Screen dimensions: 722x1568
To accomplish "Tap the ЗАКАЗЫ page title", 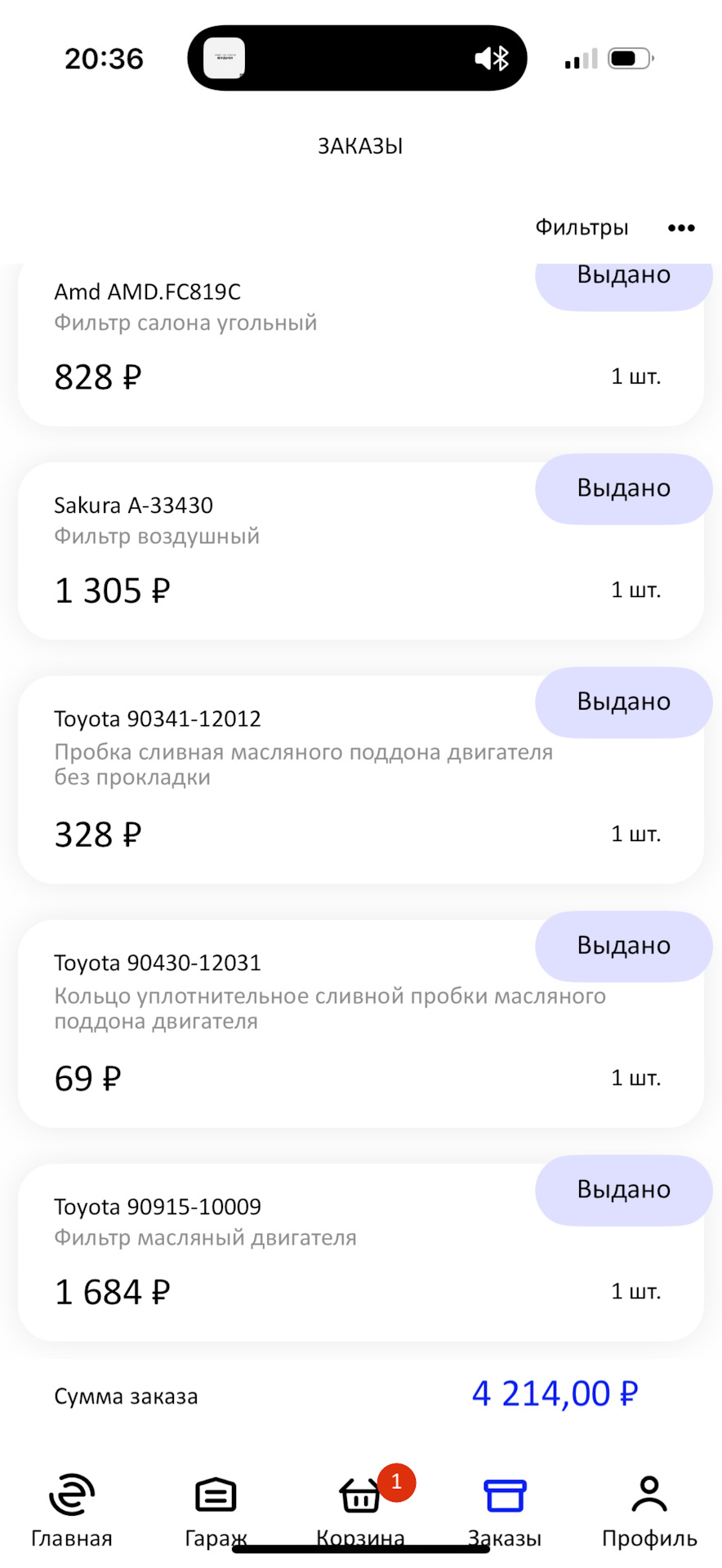I will [x=360, y=146].
